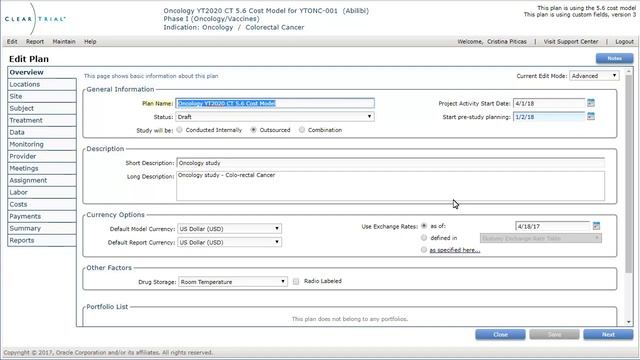Click Project Activity Start Date field
This screenshot has width=640, height=360.
pyautogui.click(x=549, y=103)
